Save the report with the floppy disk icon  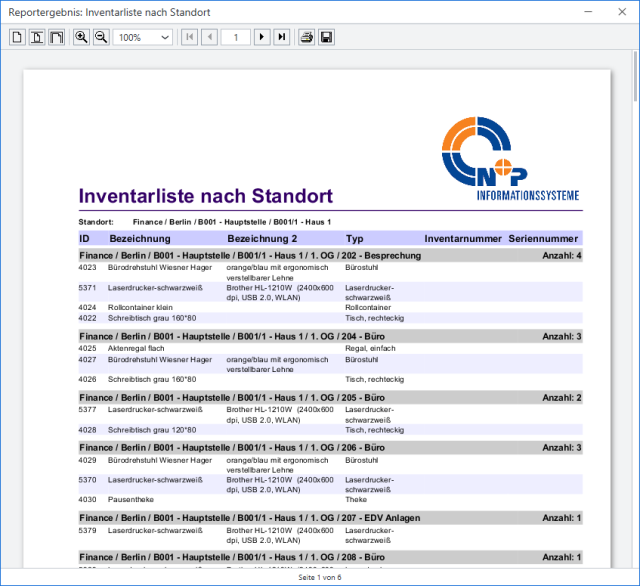[326, 38]
